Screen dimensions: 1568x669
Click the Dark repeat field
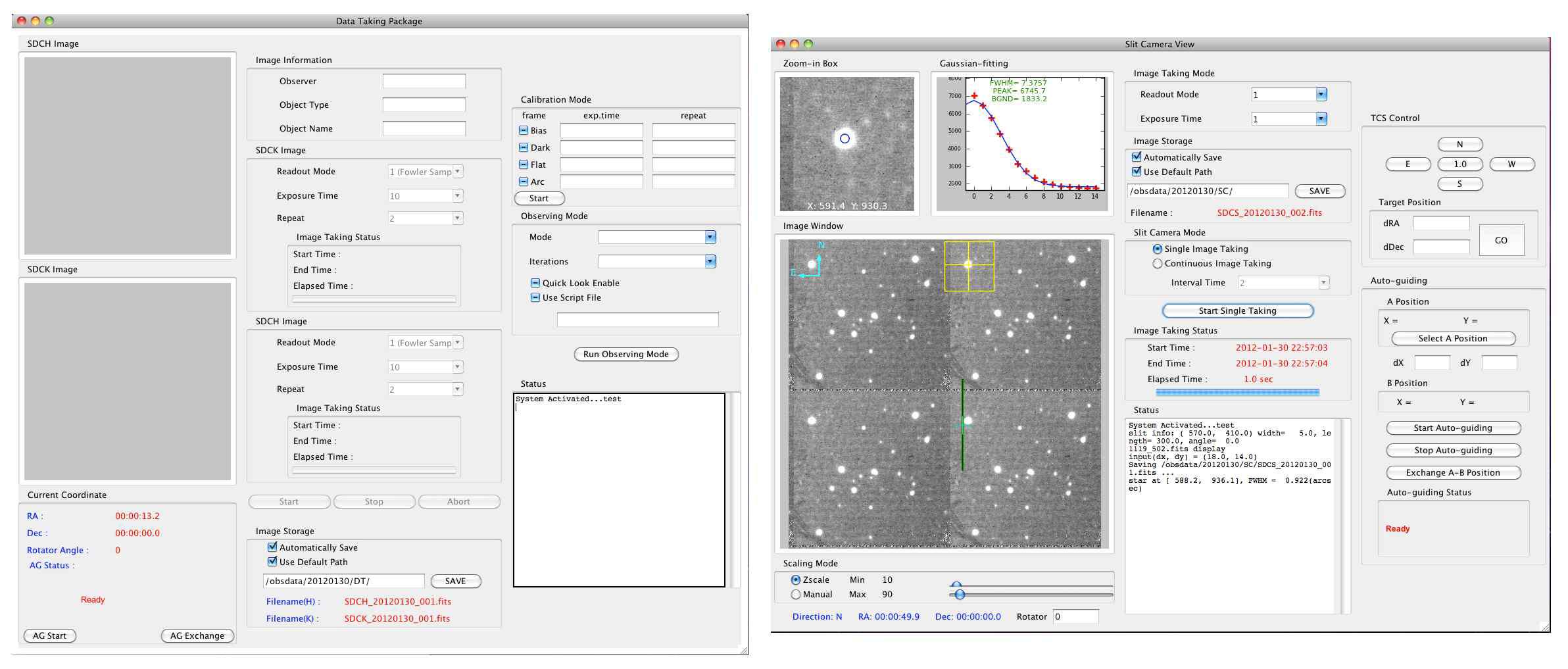coord(694,147)
